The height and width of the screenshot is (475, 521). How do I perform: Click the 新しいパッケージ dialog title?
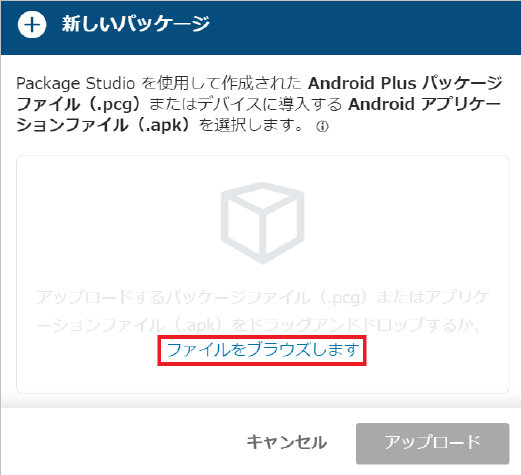136,24
